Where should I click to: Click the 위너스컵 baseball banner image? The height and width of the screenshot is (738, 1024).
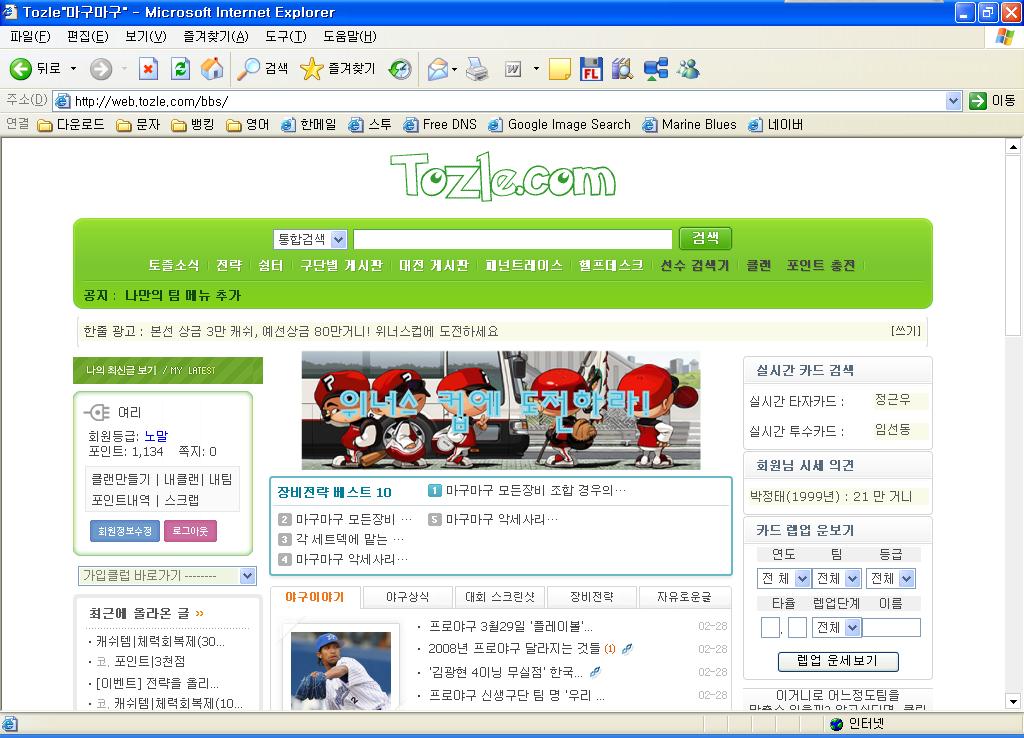[x=501, y=410]
